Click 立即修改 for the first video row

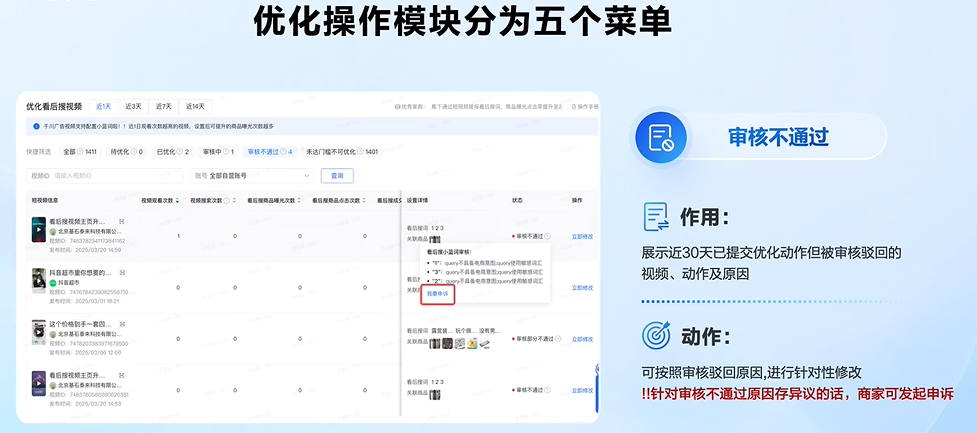582,236
